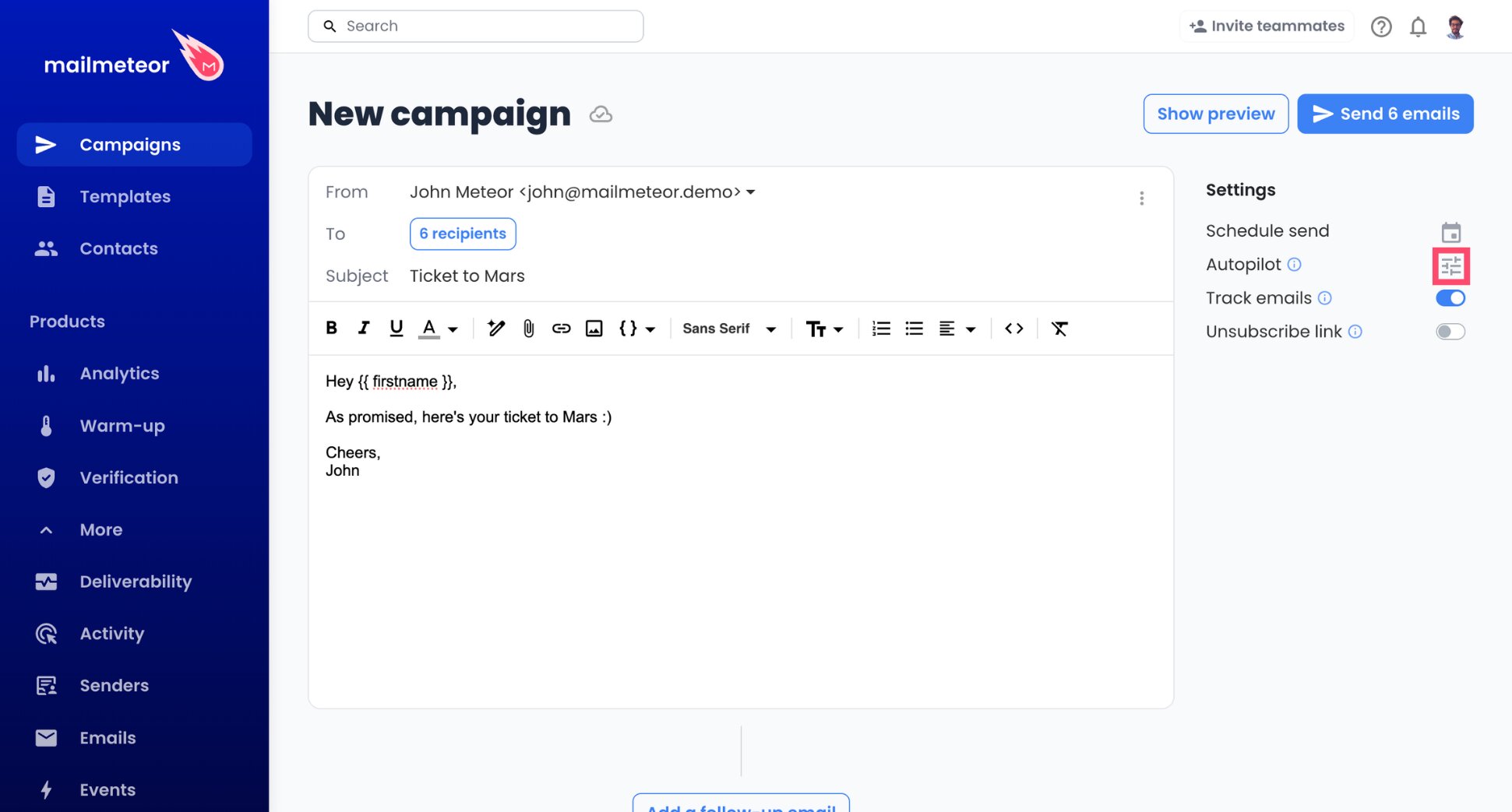Click the mailmeteor logo

[134, 56]
